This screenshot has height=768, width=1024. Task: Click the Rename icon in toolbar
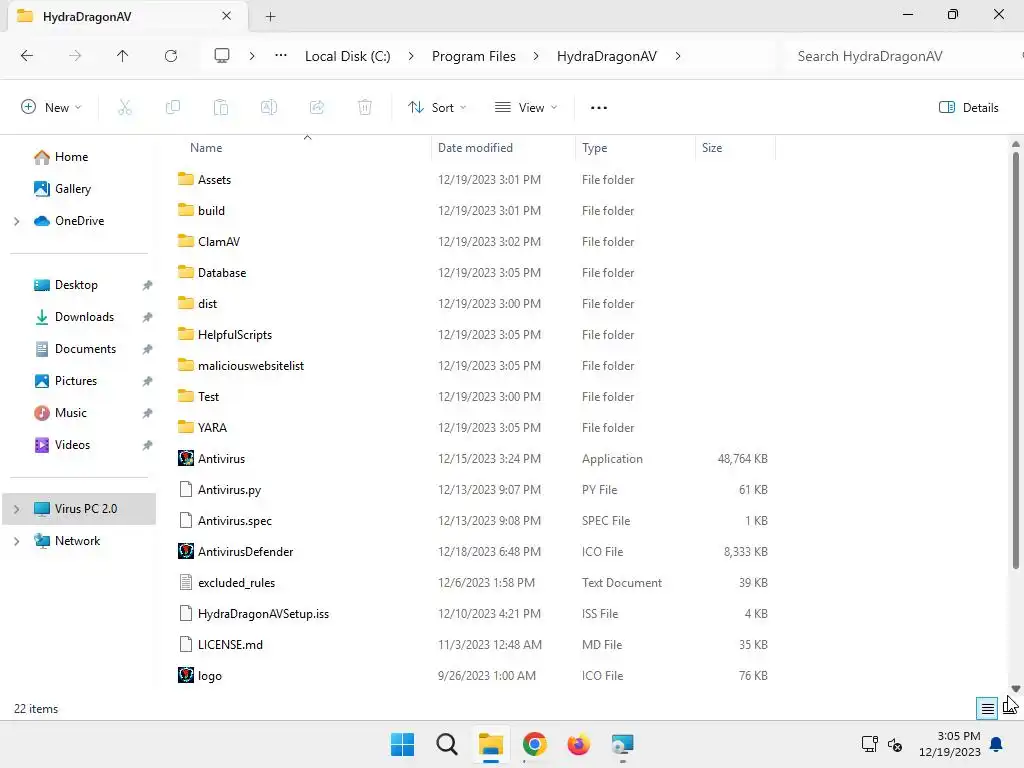pos(269,108)
